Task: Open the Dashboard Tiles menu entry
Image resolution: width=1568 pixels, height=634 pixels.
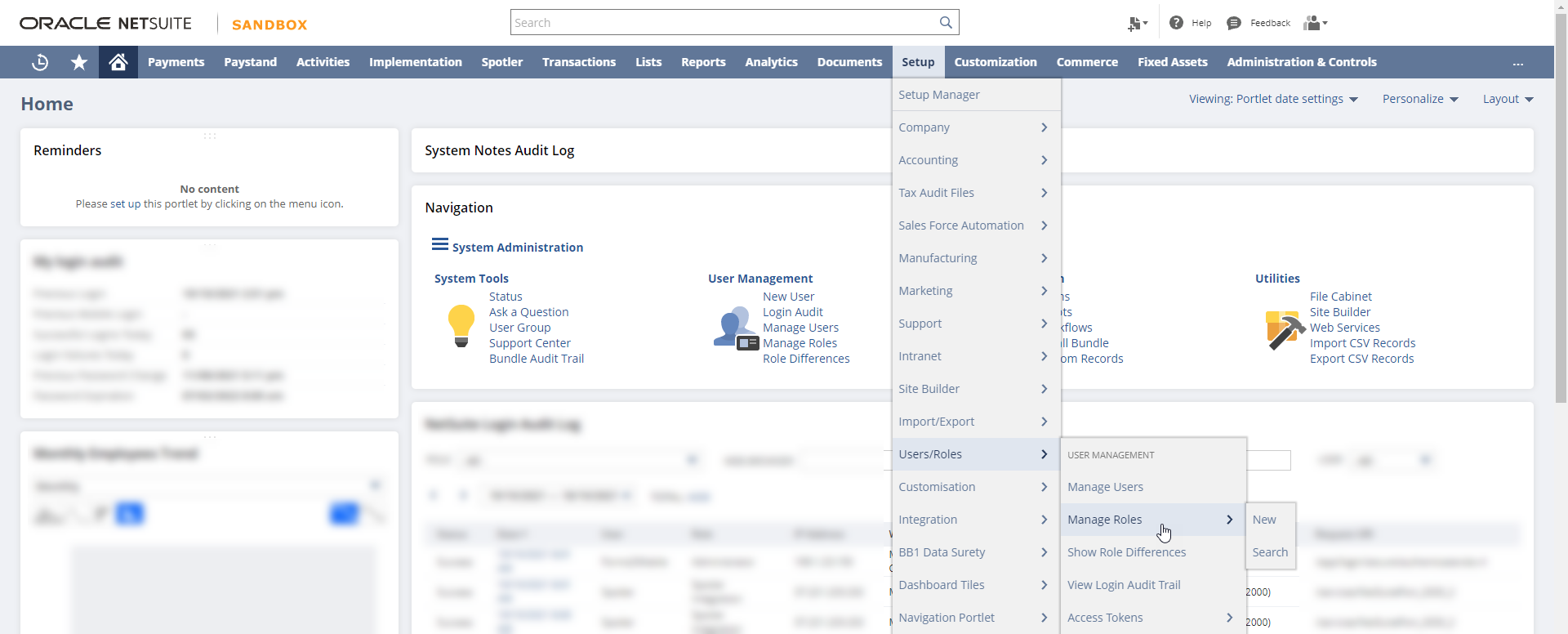Action: [977, 585]
